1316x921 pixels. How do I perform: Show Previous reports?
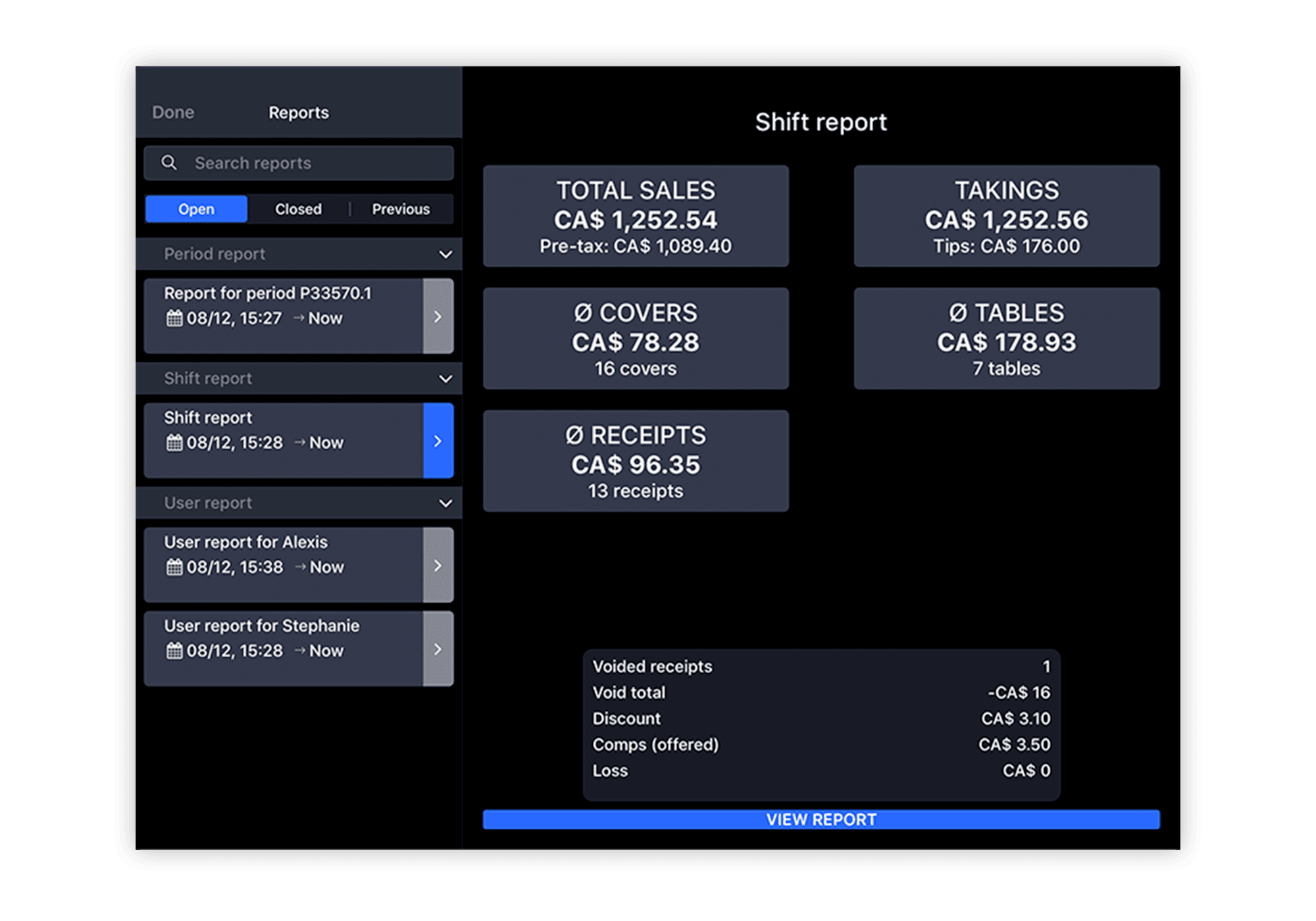[x=401, y=209]
